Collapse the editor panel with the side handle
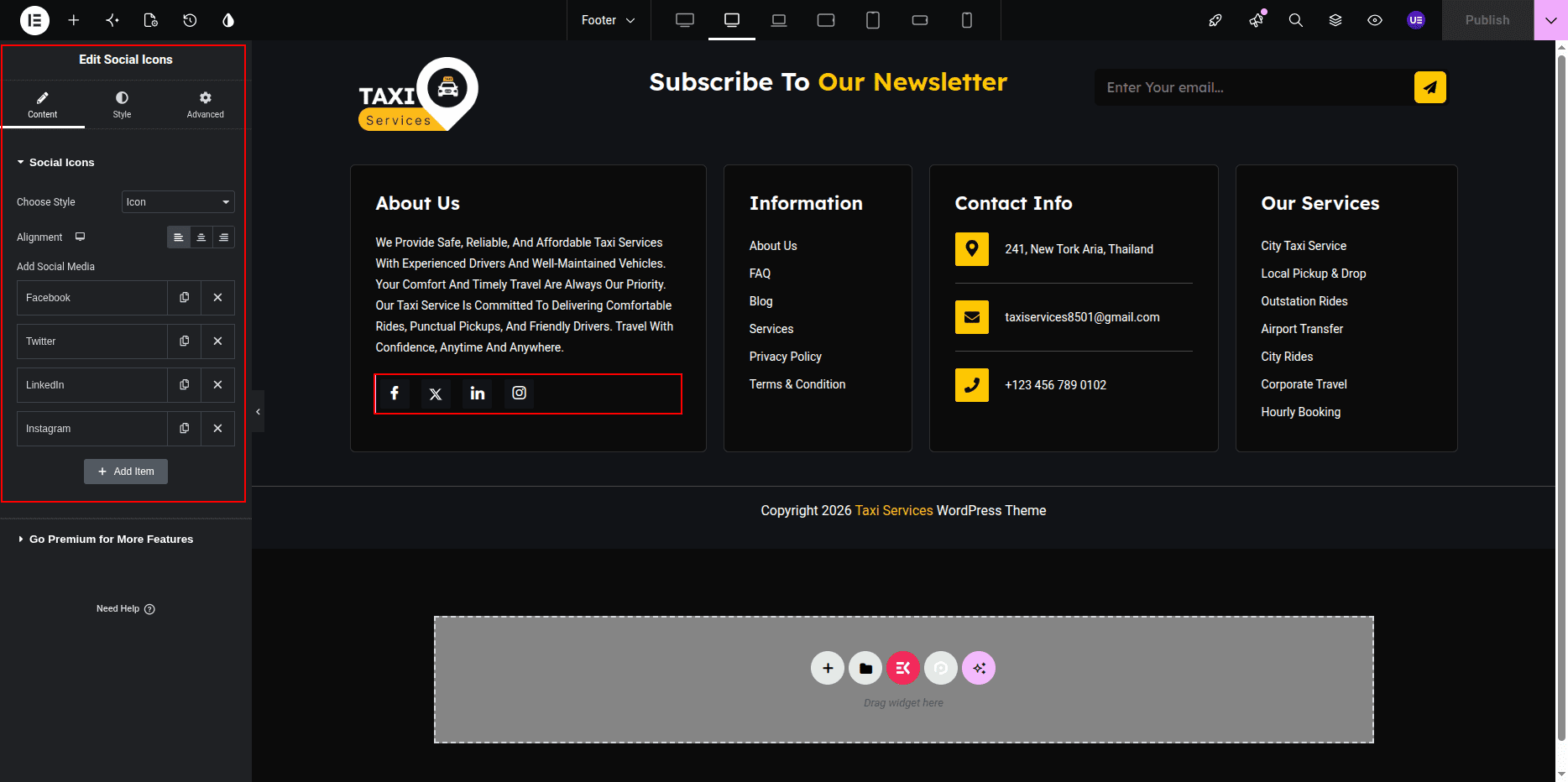This screenshot has height=782, width=1568. (258, 411)
